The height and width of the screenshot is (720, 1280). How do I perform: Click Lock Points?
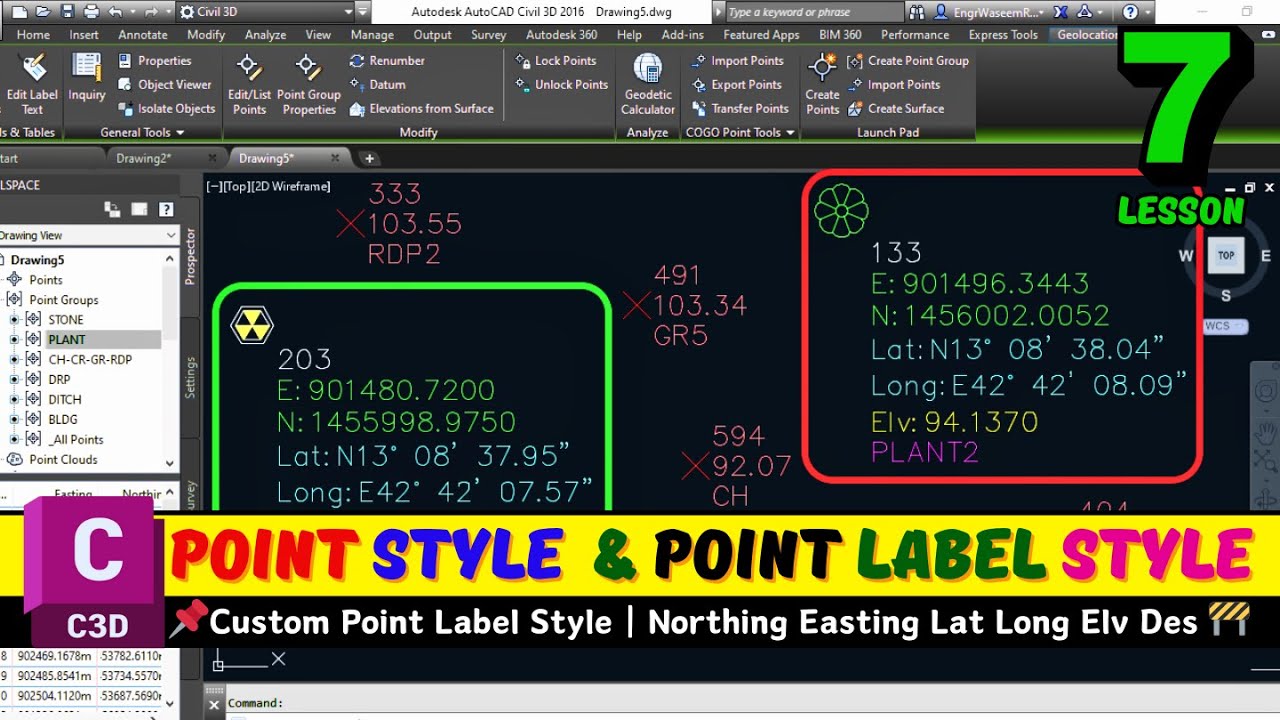[x=555, y=61]
